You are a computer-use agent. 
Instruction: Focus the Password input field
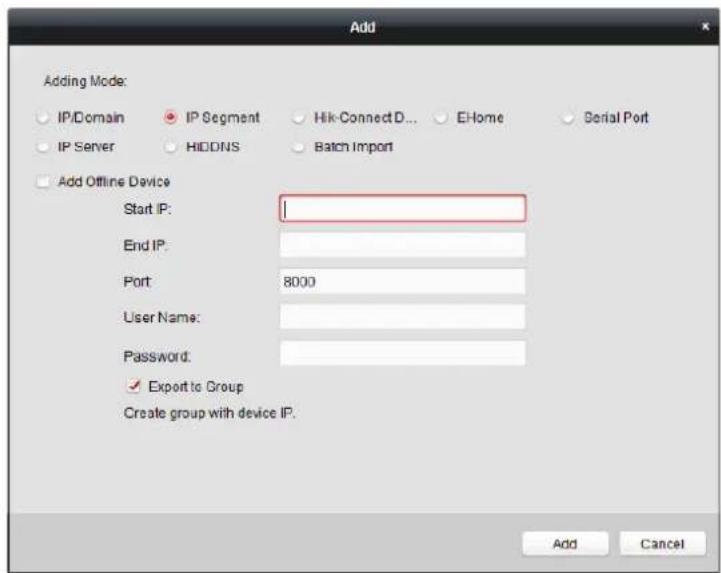tap(402, 353)
